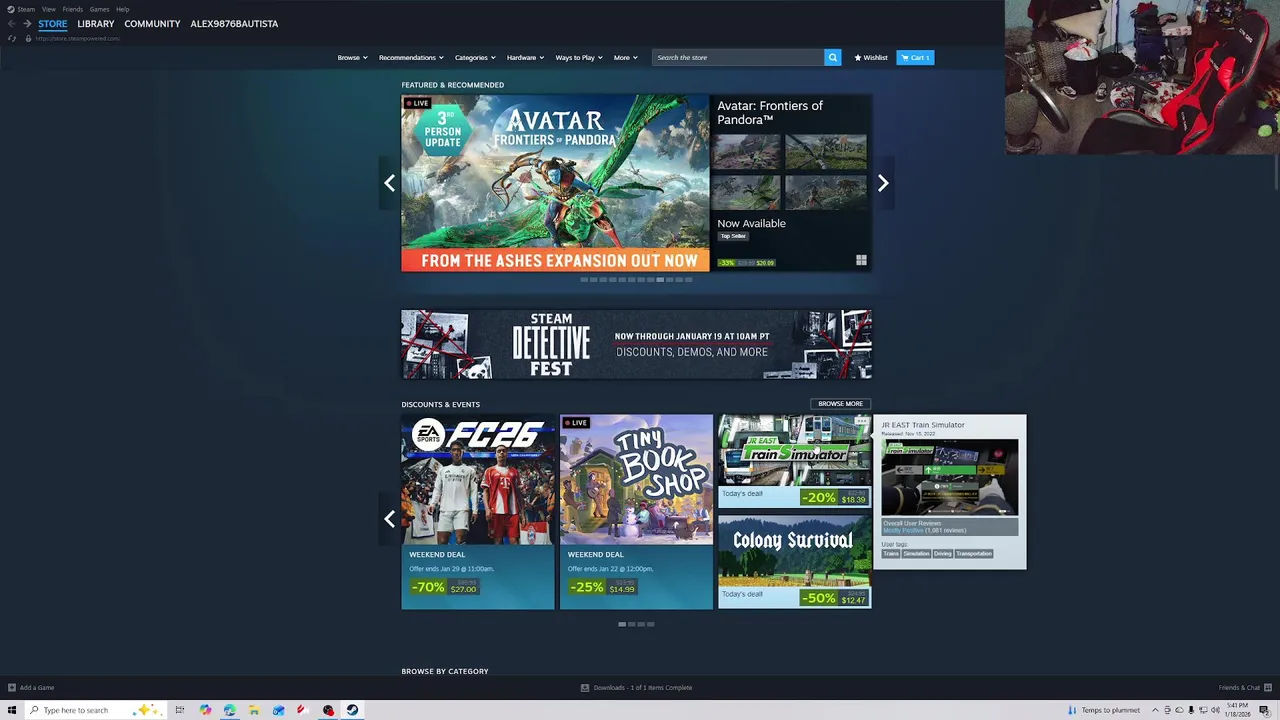Open Tiny Book Shop weekend deal card
The width and height of the screenshot is (1280, 720).
point(636,512)
